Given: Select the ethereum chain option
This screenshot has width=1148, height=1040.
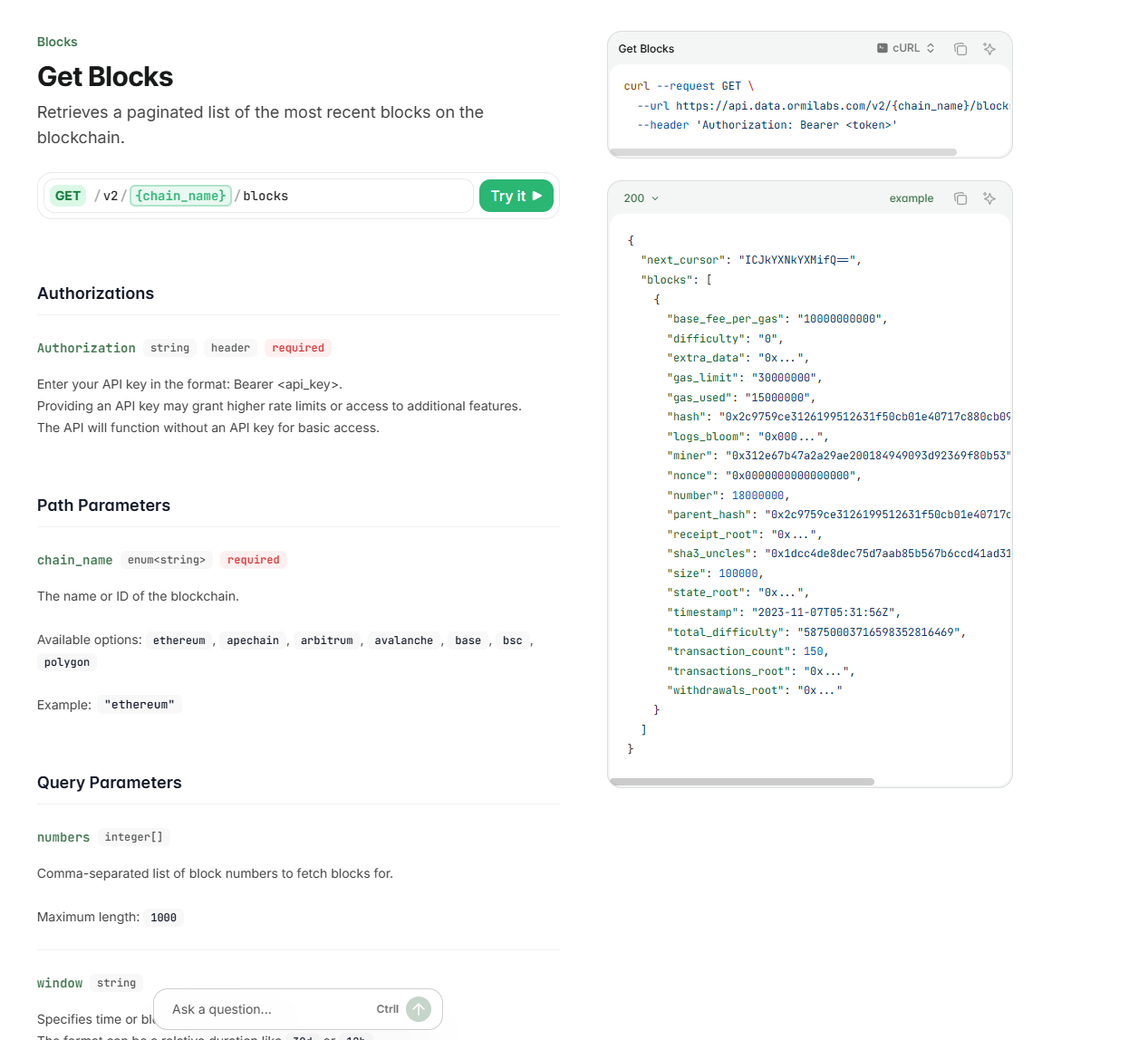Looking at the screenshot, I should (x=179, y=640).
